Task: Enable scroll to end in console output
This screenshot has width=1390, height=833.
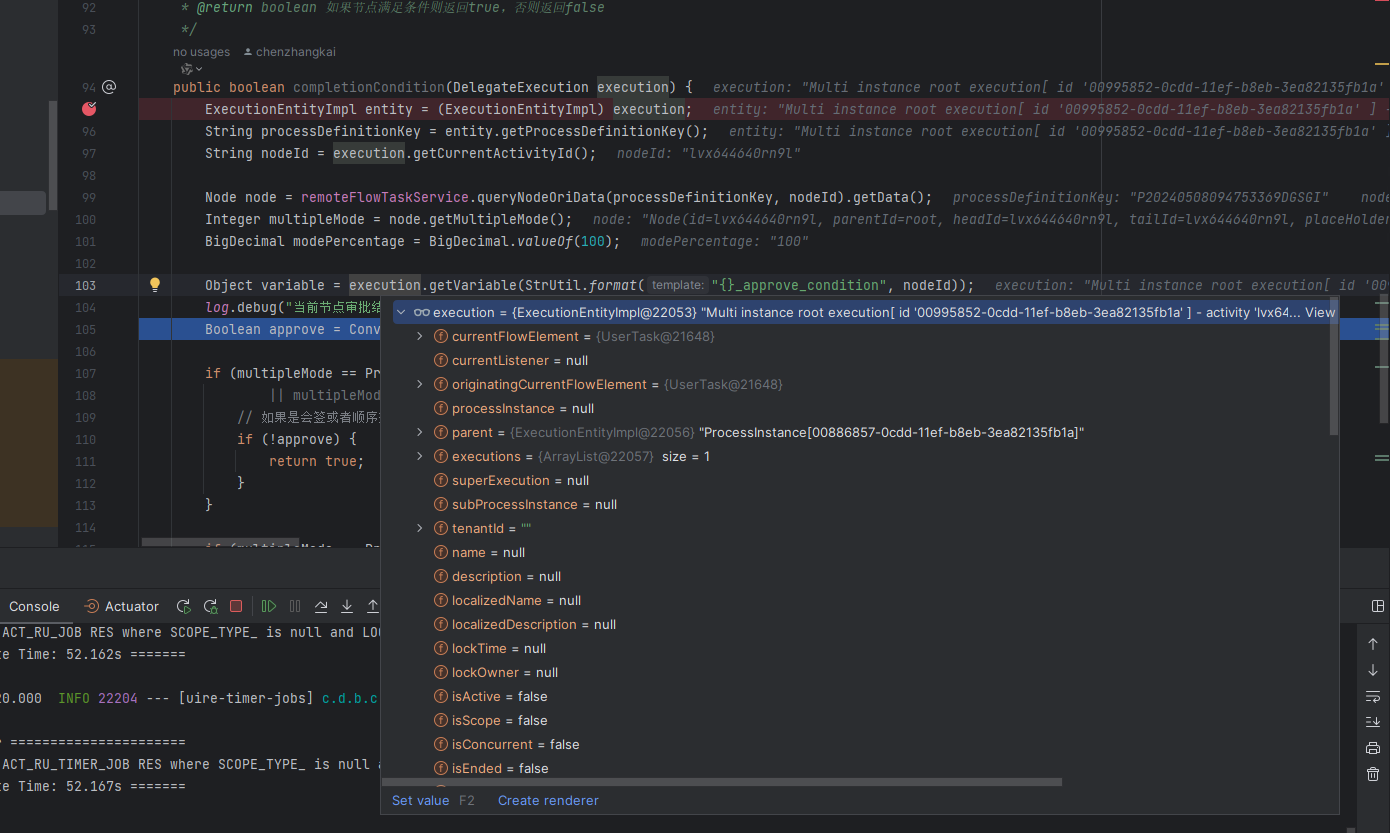Action: [x=1372, y=722]
